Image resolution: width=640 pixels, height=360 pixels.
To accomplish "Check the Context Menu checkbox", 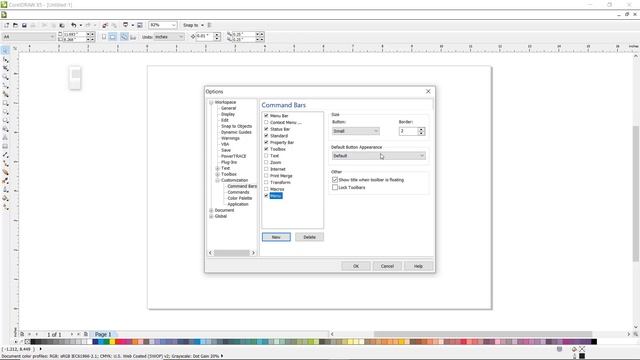I will pyautogui.click(x=266, y=122).
